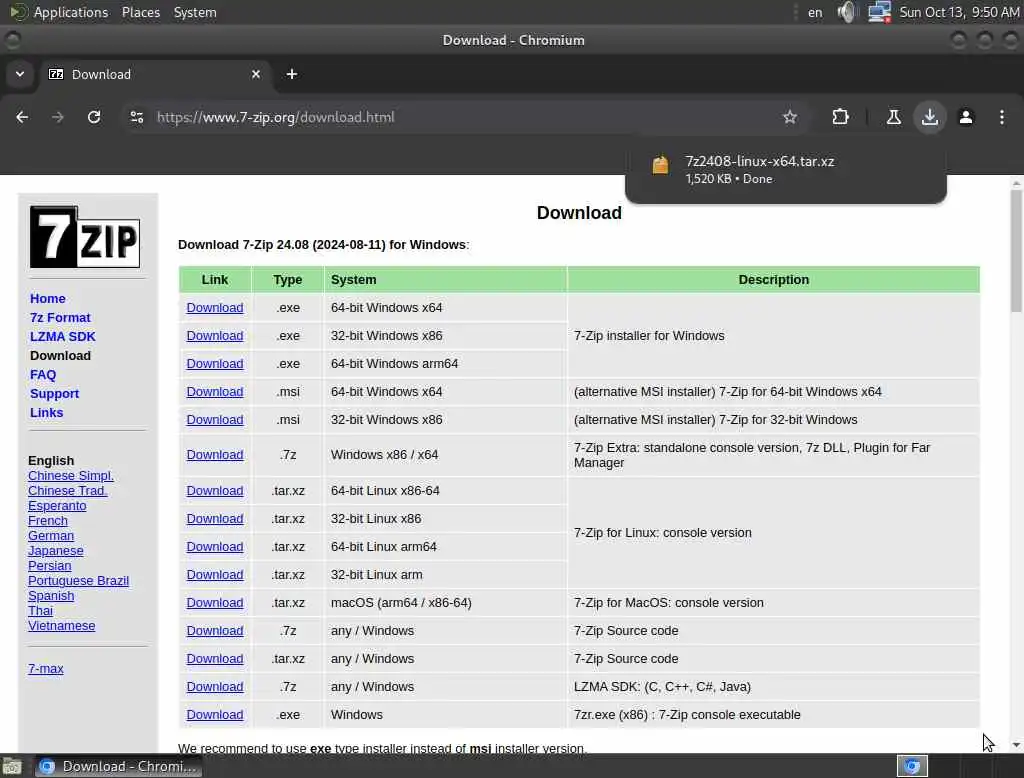
Task: Switch language to Thai
Action: tap(40, 611)
